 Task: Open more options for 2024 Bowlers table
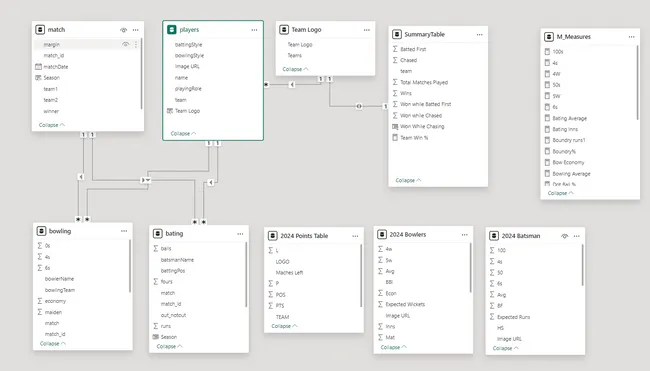pyautogui.click(x=464, y=235)
